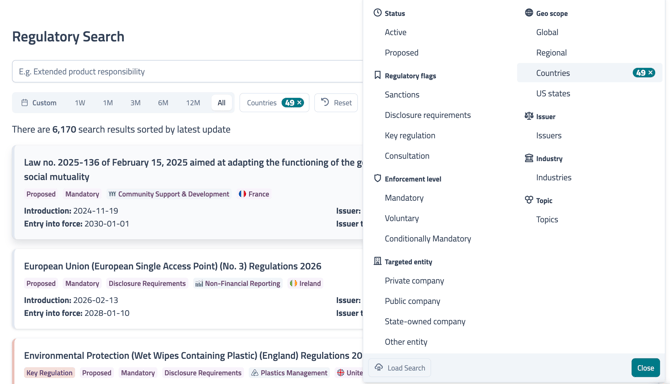The image size is (670, 384).
Task: Clear the 49 badge on Countries chip
Action: 300,103
